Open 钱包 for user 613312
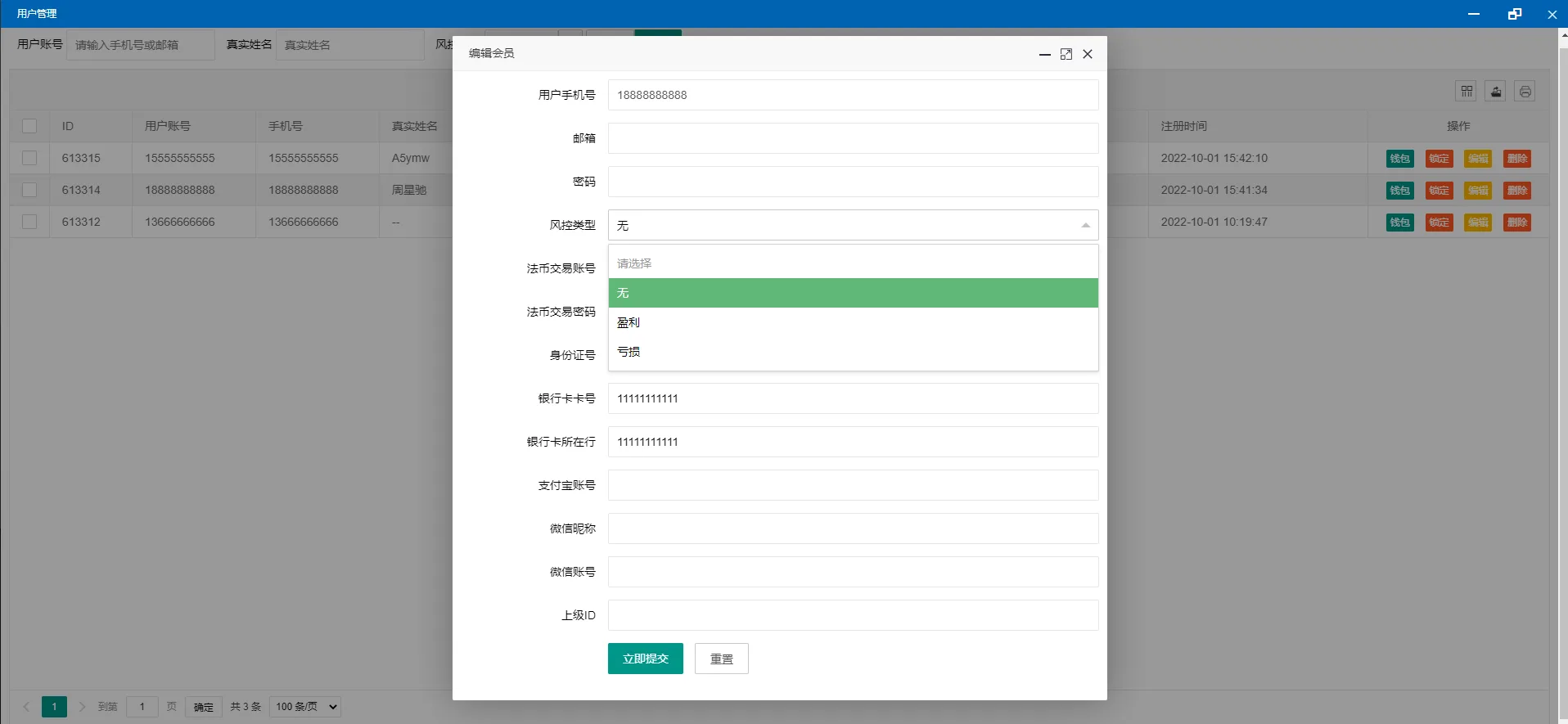 coord(1399,223)
